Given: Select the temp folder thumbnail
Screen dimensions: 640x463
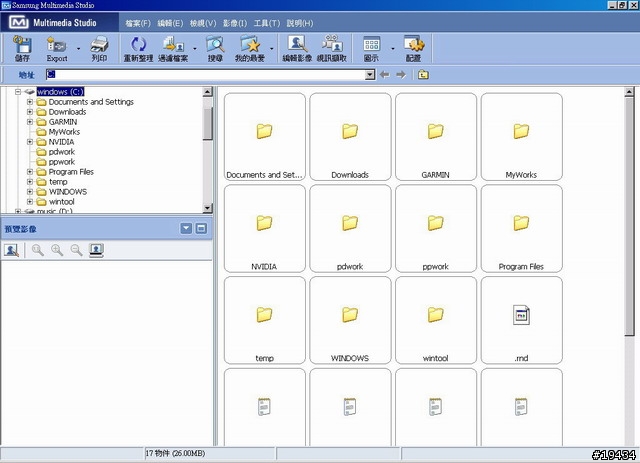Looking at the screenshot, I should (x=264, y=321).
